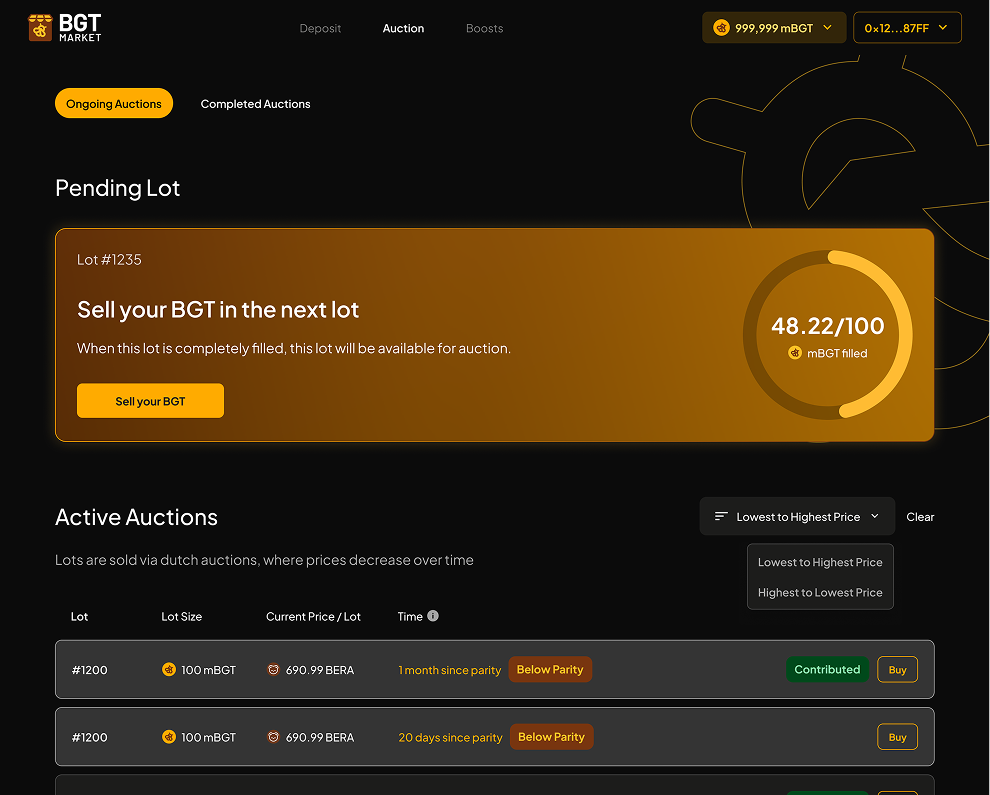The height and width of the screenshot is (795, 990).
Task: Click the BGT Market logo icon
Action: click(40, 28)
